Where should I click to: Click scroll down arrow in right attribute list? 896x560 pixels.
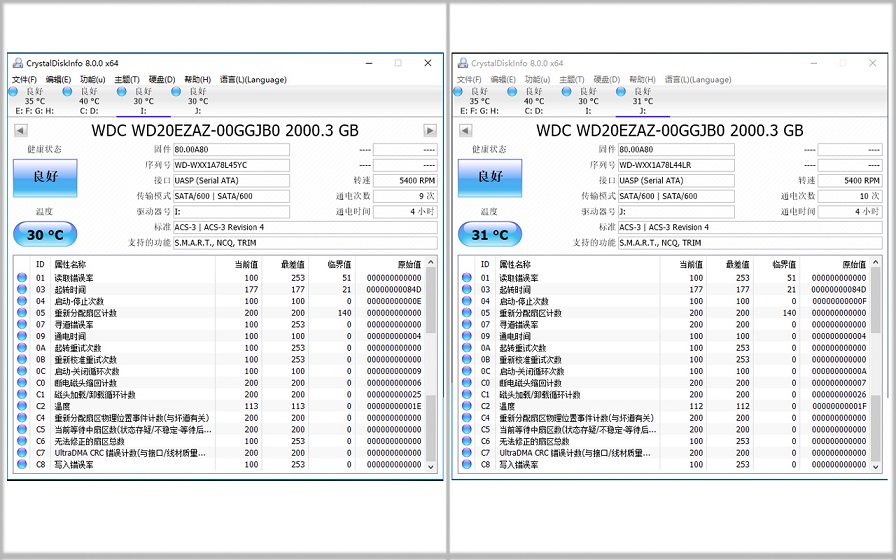(x=875, y=466)
